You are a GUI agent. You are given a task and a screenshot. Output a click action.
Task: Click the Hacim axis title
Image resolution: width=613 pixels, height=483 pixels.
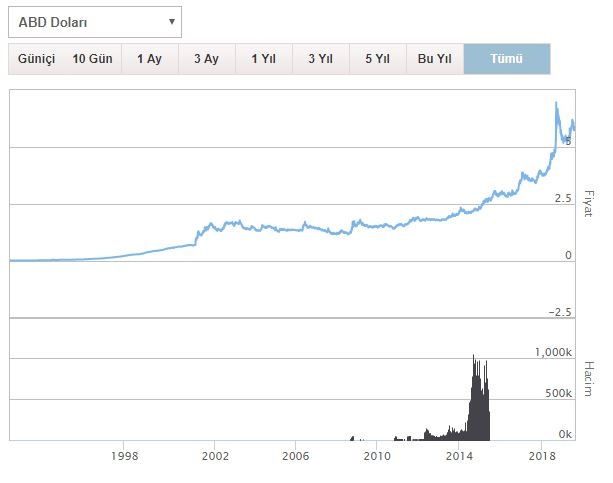point(589,378)
